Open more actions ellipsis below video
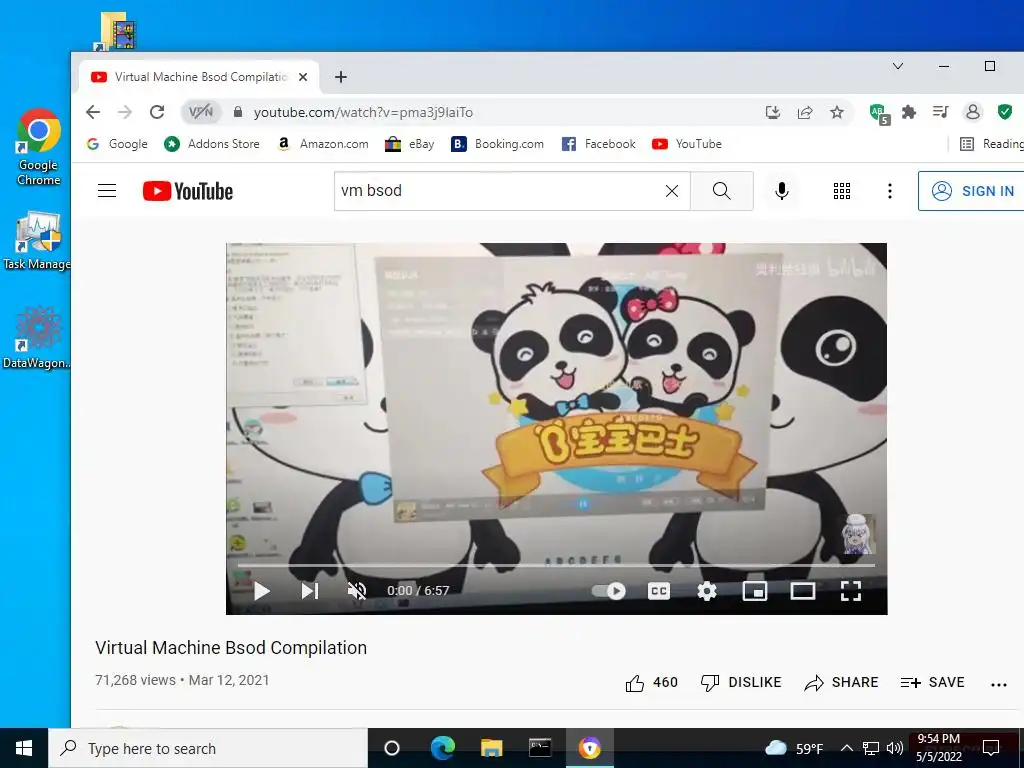The height and width of the screenshot is (768, 1024). (999, 684)
